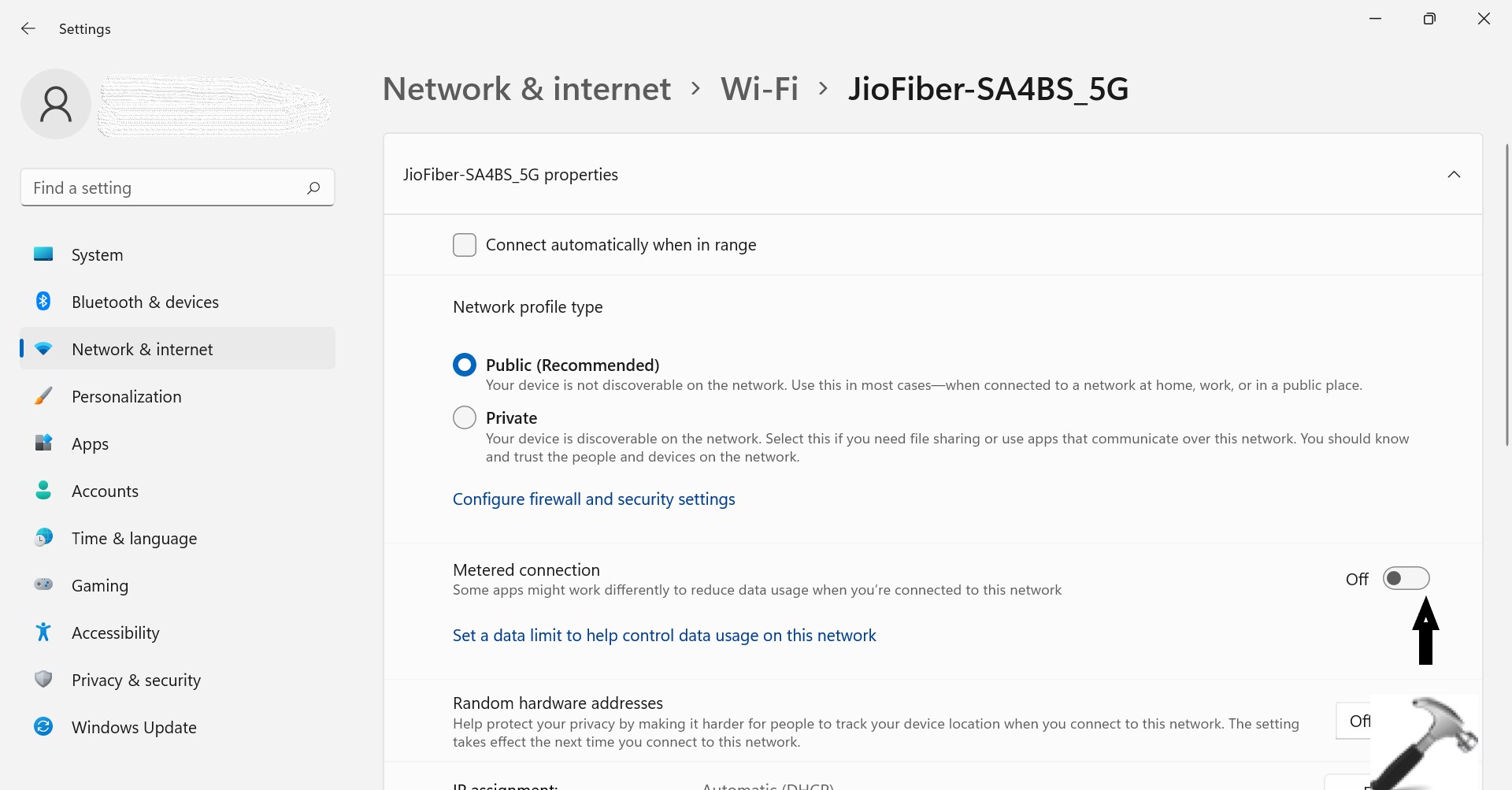This screenshot has width=1512, height=790.
Task: Click the Windows Update sync icon
Action: pyautogui.click(x=43, y=727)
